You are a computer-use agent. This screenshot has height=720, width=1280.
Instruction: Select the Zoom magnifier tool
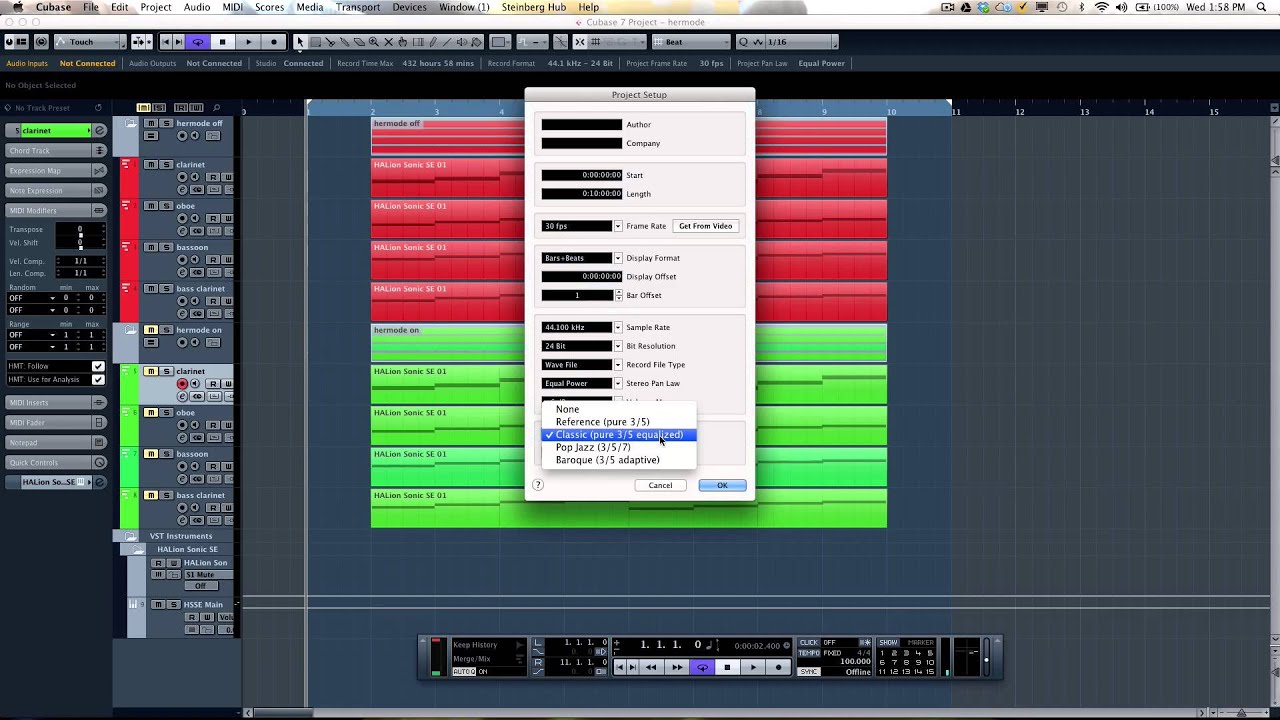pos(373,42)
